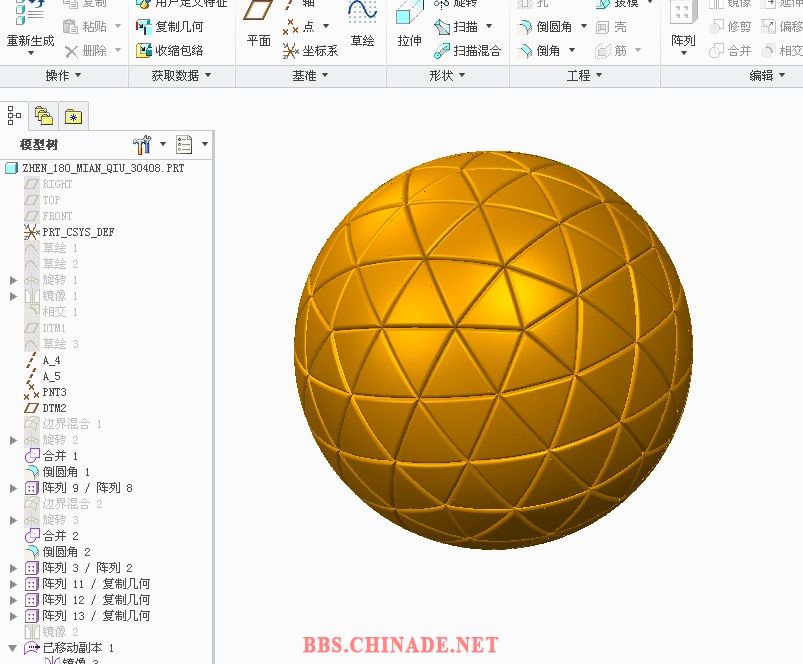
Task: Select 相交 1 feature
Action: pyautogui.click(x=52, y=312)
